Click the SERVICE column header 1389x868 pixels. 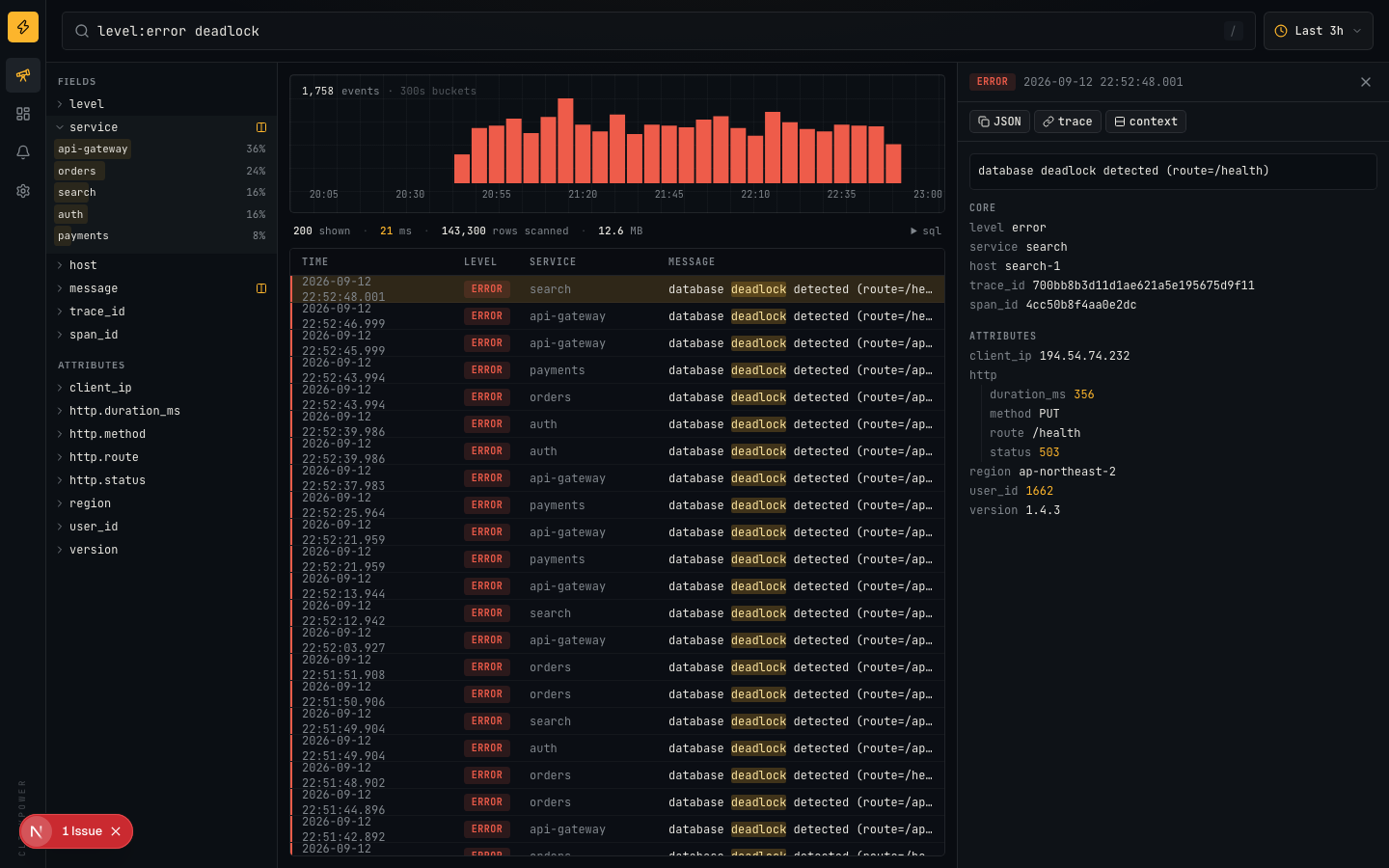tap(553, 262)
